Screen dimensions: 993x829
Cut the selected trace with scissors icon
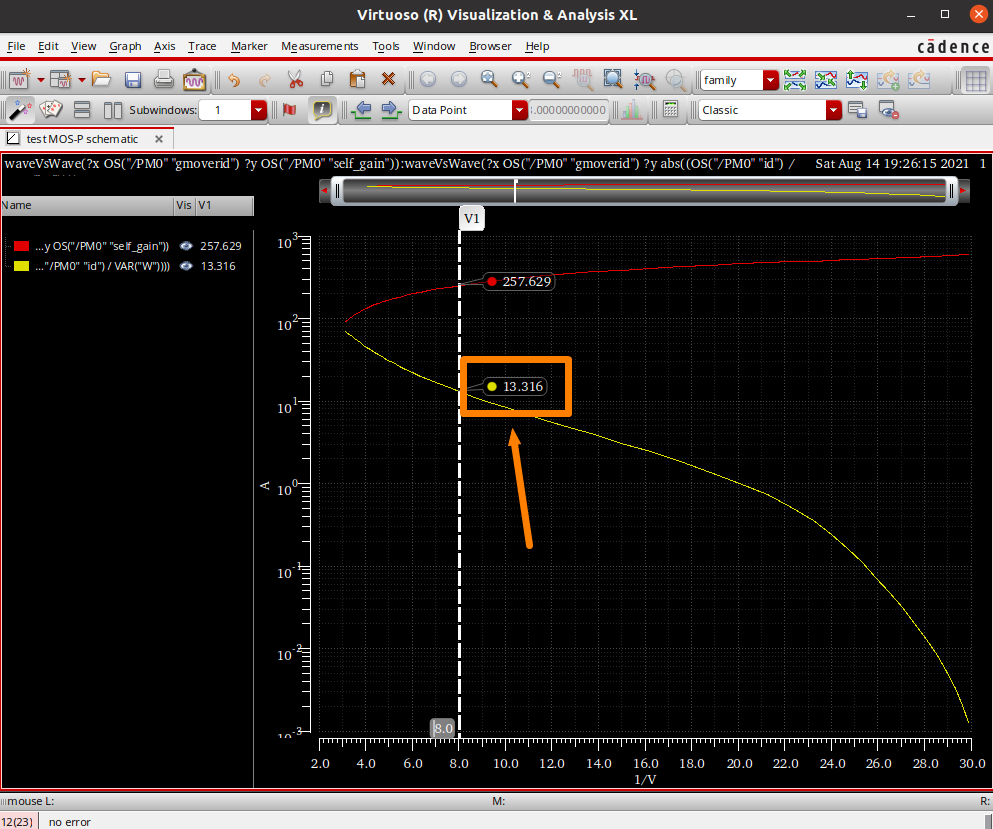pos(295,80)
